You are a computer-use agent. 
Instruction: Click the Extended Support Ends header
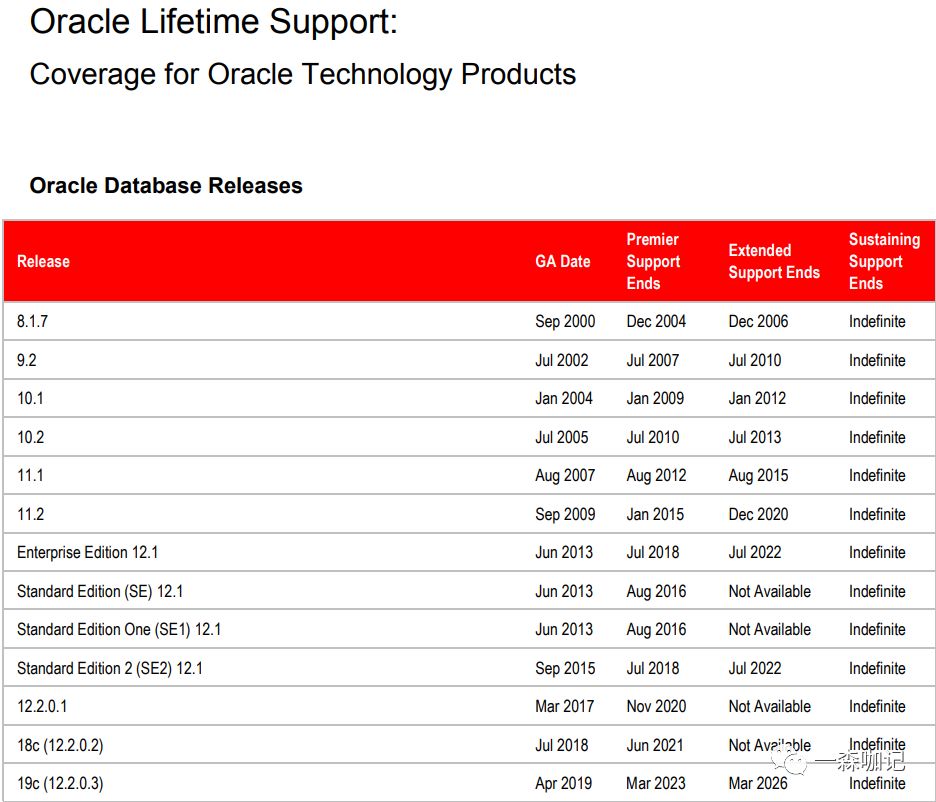[x=774, y=261]
